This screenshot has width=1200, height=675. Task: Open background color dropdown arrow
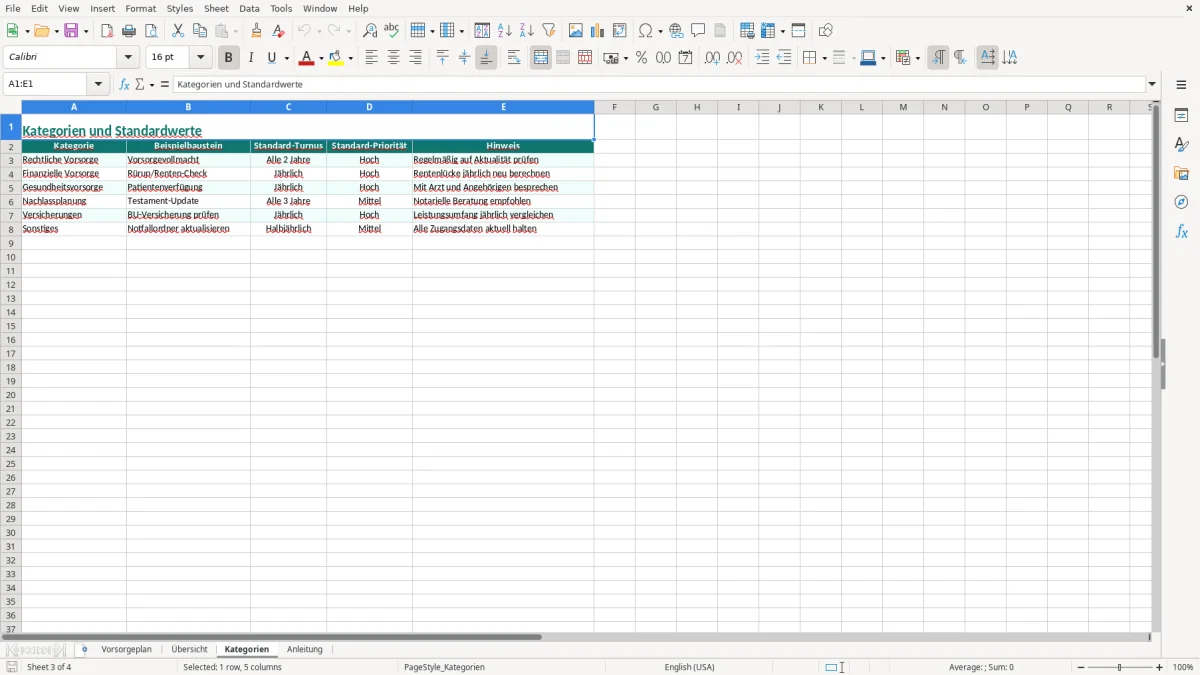pos(351,58)
